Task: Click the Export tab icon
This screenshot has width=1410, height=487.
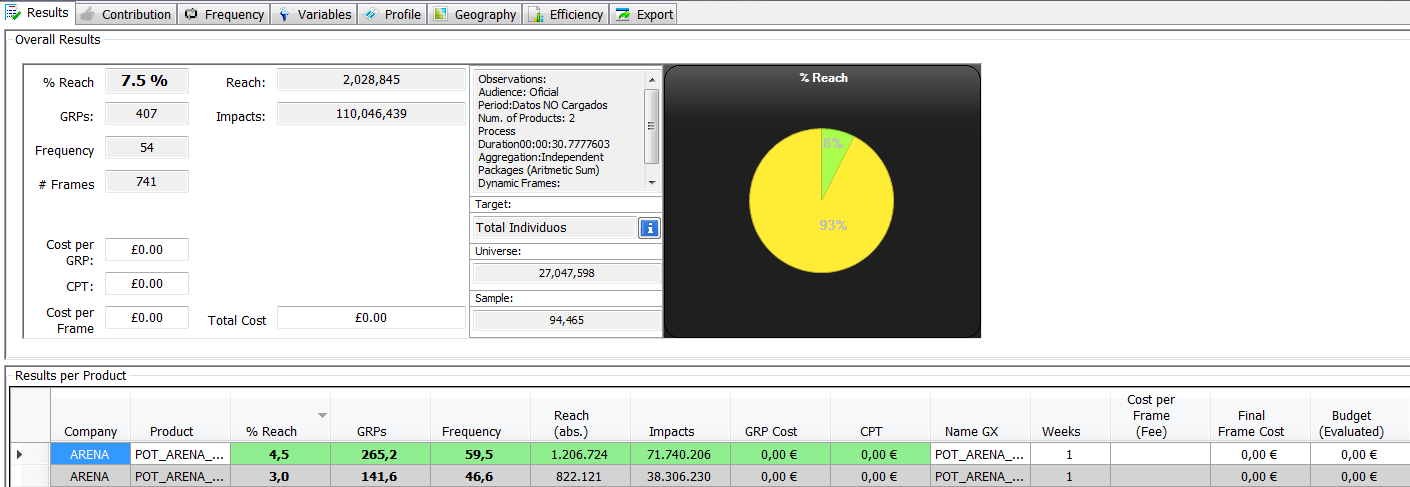Action: [624, 15]
